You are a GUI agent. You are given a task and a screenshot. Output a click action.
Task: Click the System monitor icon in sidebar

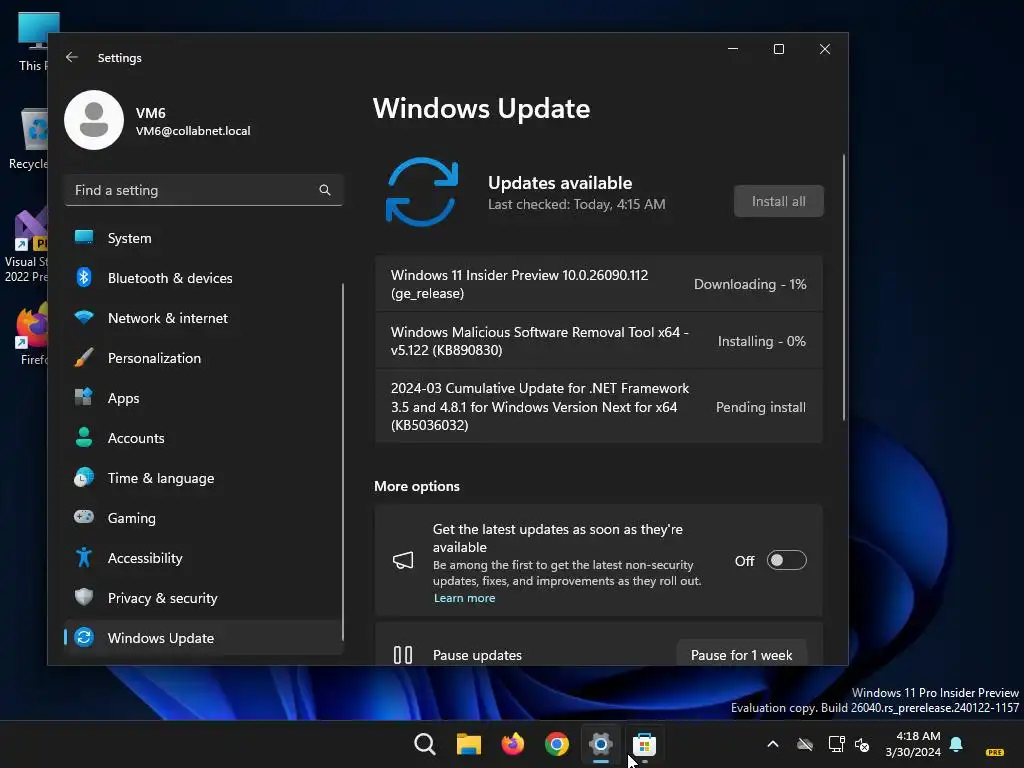(84, 238)
